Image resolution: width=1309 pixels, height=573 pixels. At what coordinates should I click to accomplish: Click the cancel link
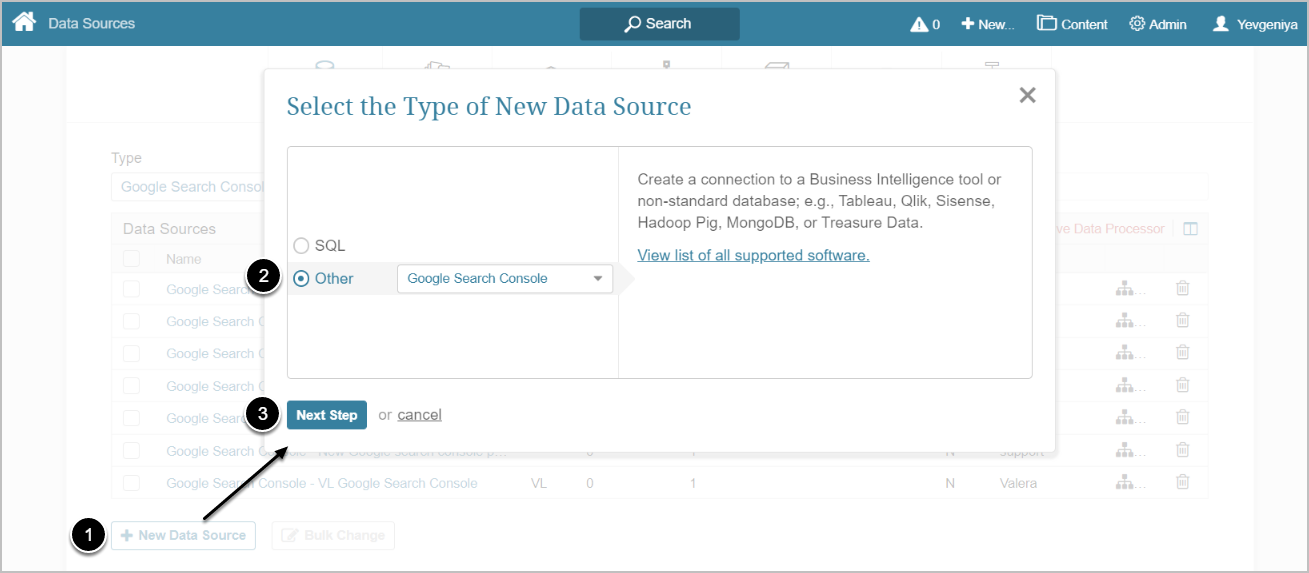coord(419,415)
